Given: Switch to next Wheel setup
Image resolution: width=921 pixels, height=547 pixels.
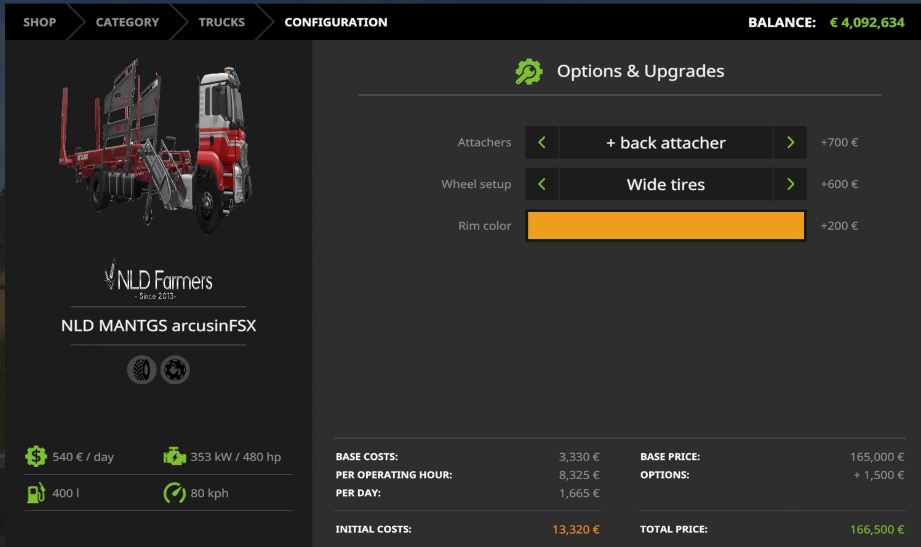Looking at the screenshot, I should 790,185.
